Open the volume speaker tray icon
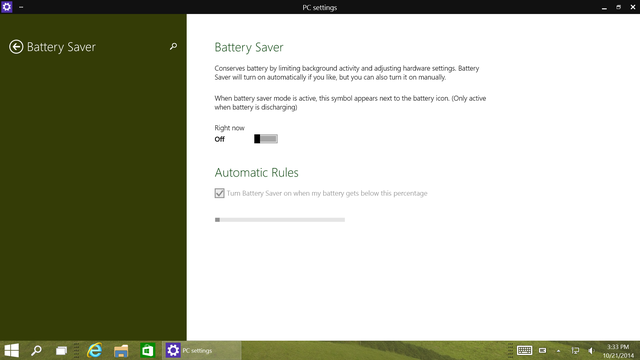 [591, 351]
